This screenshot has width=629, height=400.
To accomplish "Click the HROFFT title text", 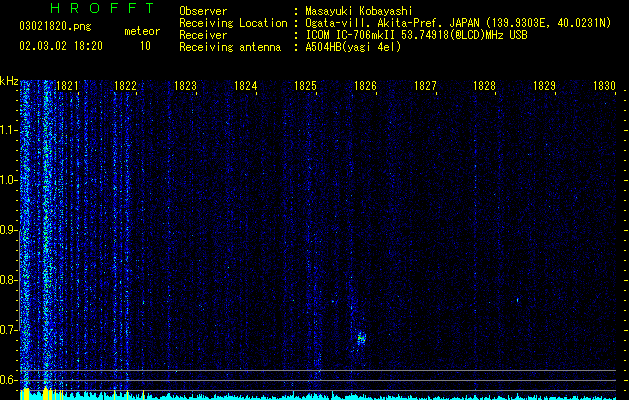I will pos(103,8).
